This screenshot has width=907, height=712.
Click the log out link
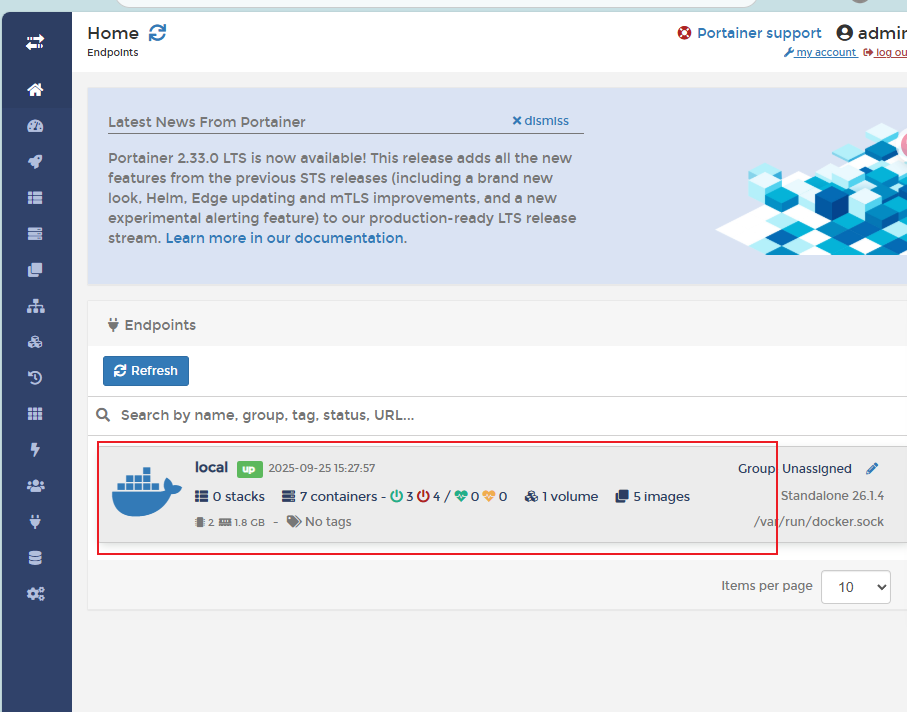[886, 53]
